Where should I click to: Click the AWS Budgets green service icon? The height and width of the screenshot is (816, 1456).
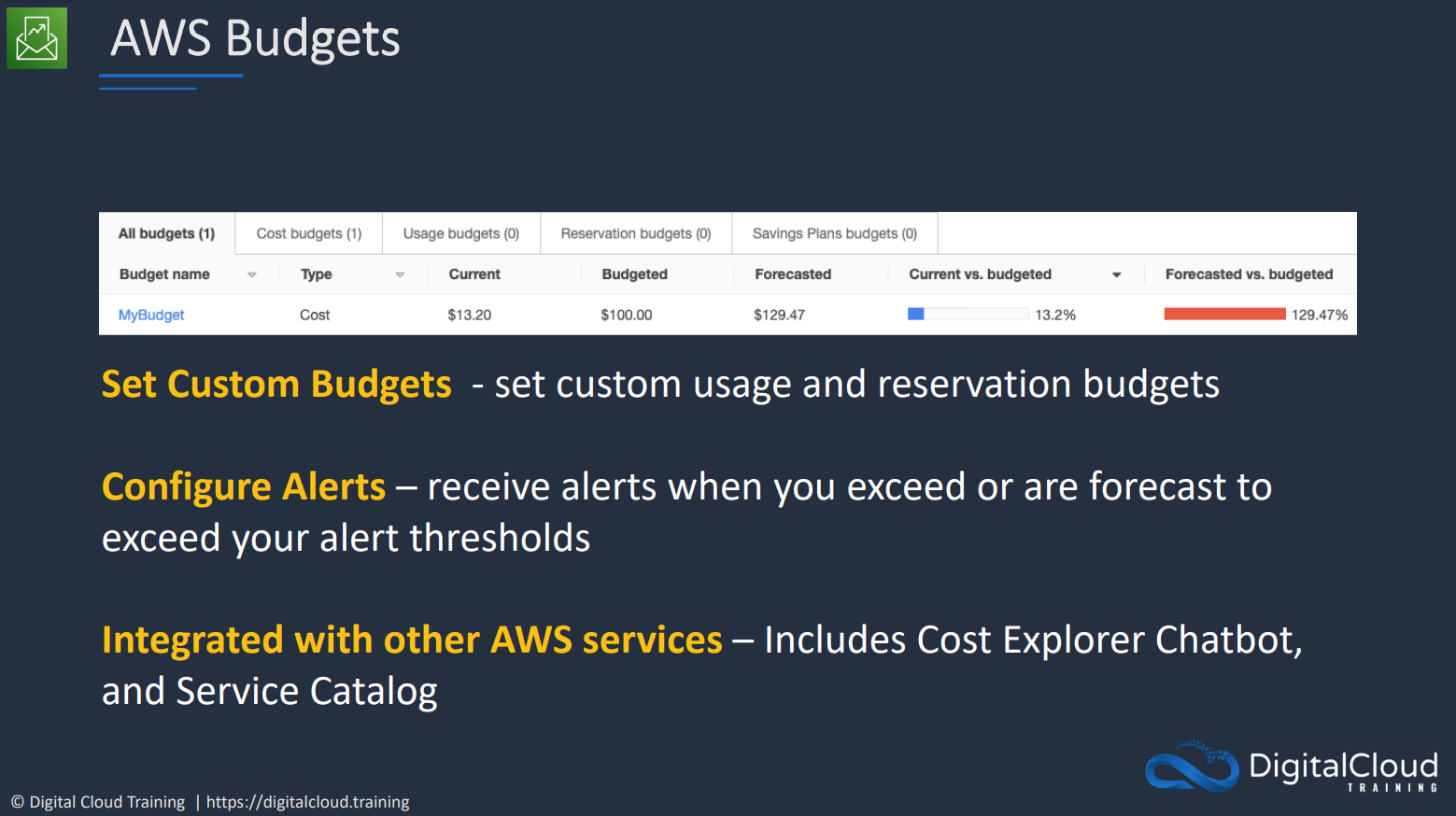37,38
